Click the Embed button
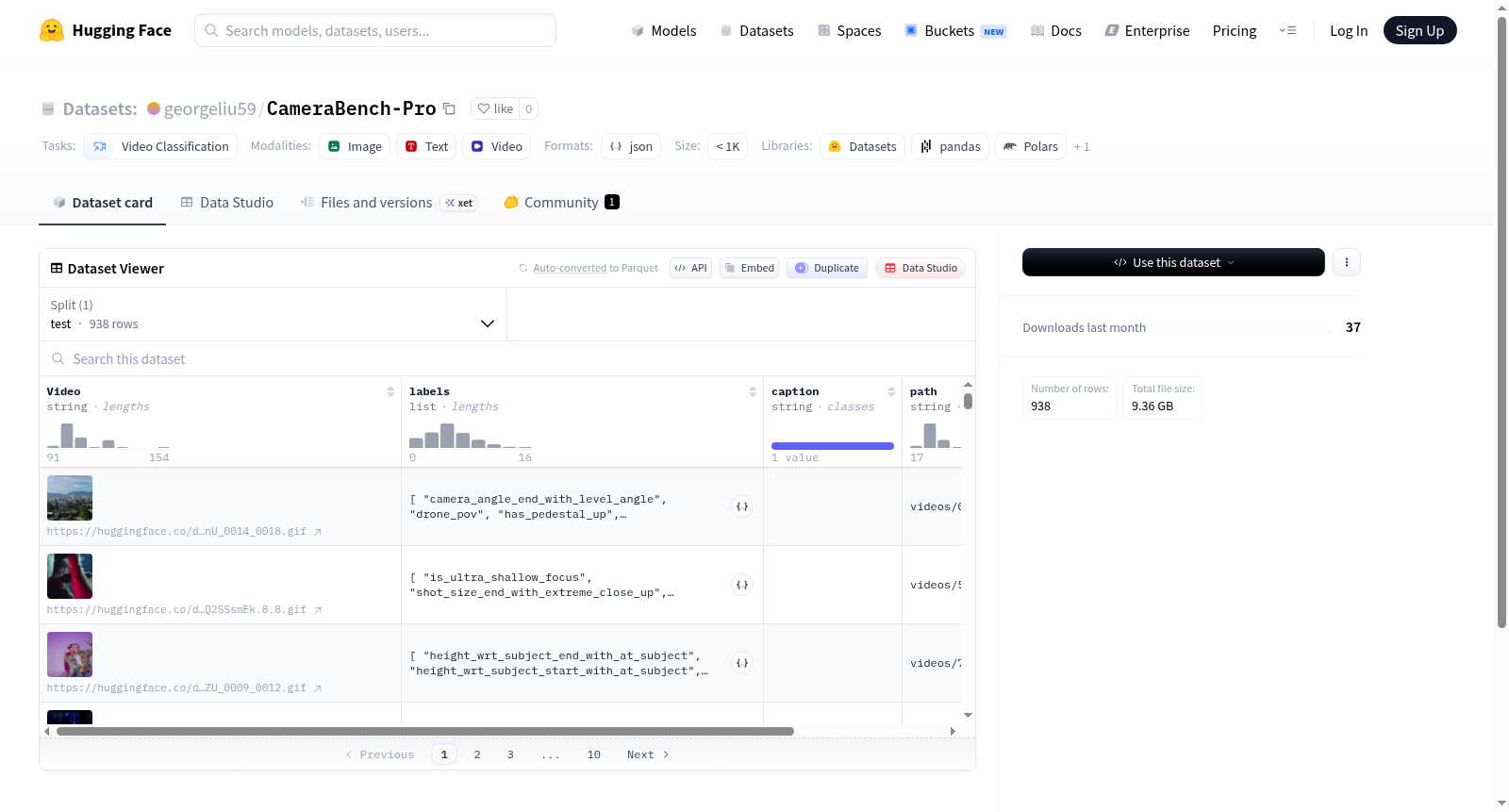 [749, 268]
